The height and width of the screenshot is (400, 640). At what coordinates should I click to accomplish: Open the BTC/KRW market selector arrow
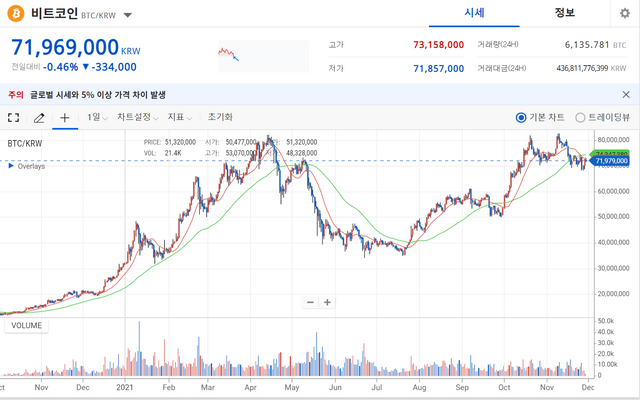[x=128, y=16]
